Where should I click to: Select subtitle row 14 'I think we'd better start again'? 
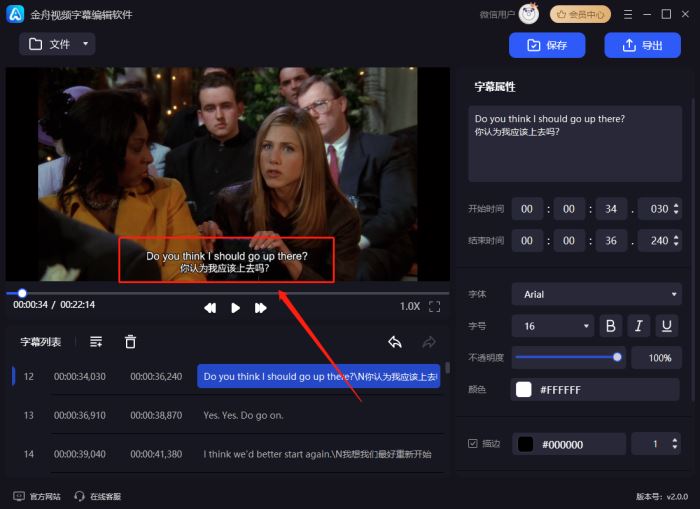[228, 454]
